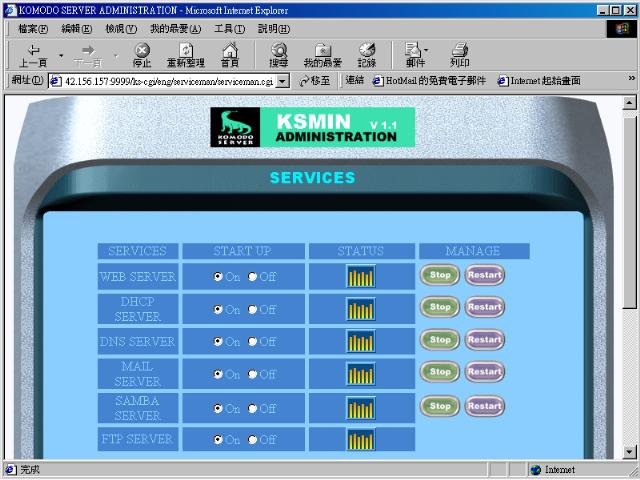Stop the Mail Server service

point(439,372)
